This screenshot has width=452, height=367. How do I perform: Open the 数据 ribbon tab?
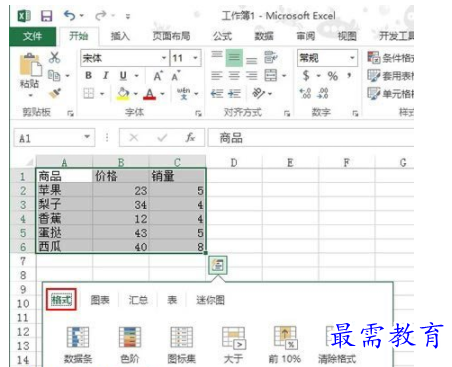click(x=264, y=36)
